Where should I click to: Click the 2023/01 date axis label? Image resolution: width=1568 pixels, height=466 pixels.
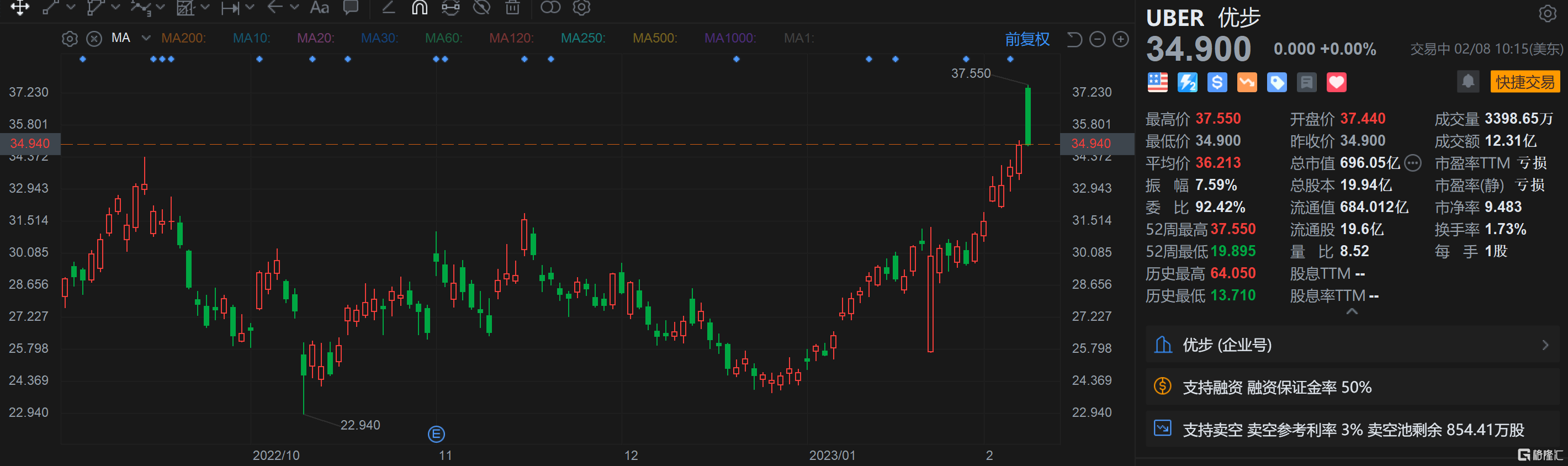click(x=831, y=455)
